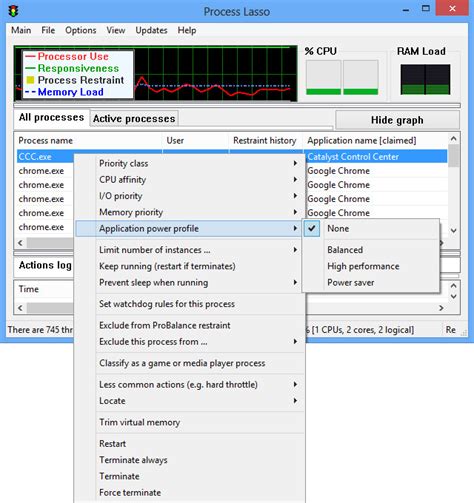474x503 pixels.
Task: Expand Exclude this process from submenu
Action: (x=189, y=342)
